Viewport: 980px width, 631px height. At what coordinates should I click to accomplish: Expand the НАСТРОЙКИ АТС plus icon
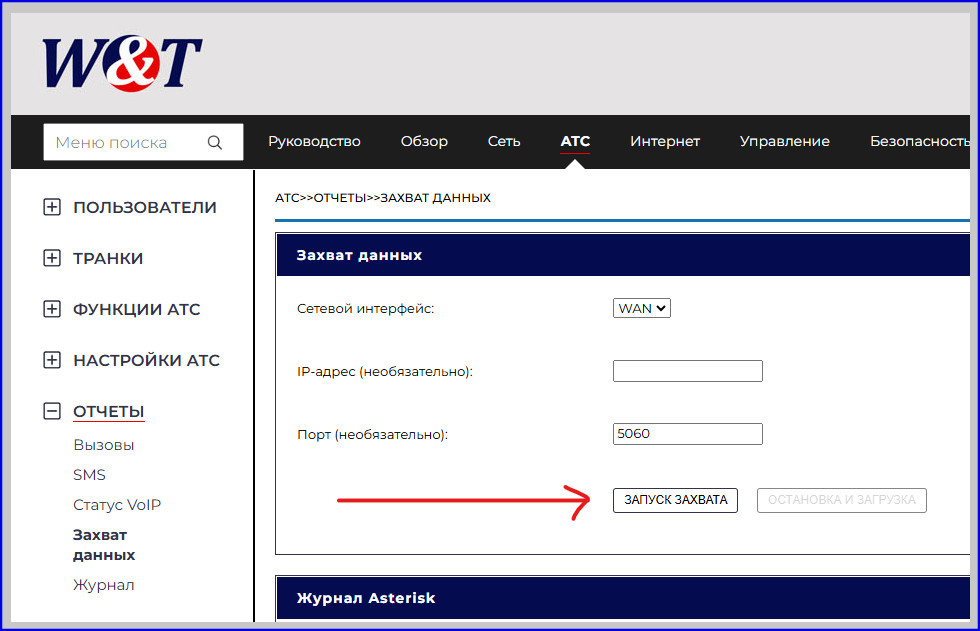tap(52, 360)
